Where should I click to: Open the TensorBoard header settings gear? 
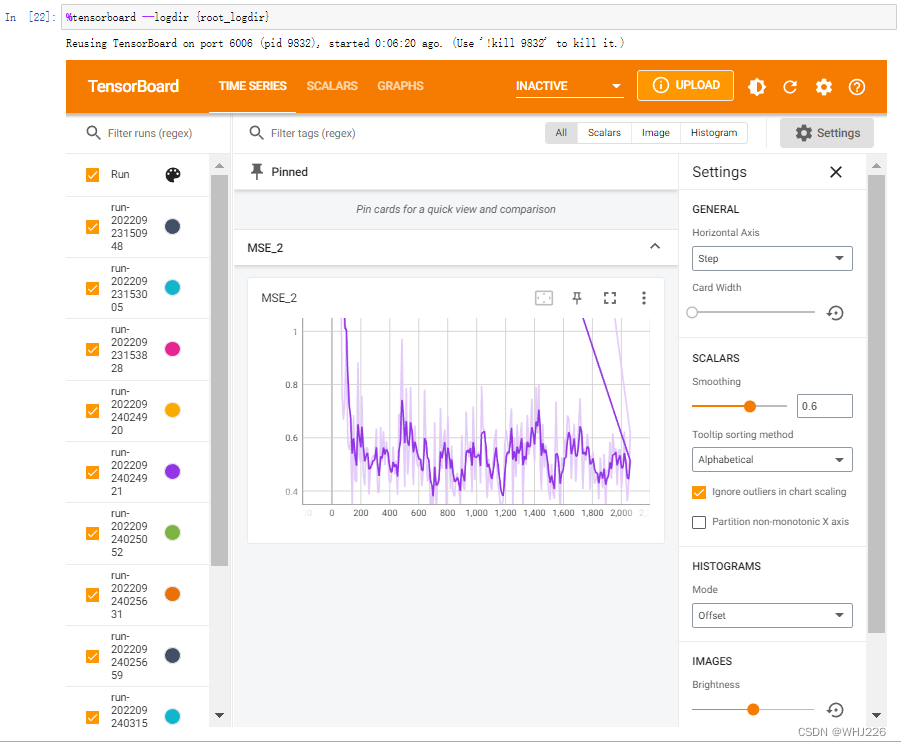pyautogui.click(x=823, y=87)
